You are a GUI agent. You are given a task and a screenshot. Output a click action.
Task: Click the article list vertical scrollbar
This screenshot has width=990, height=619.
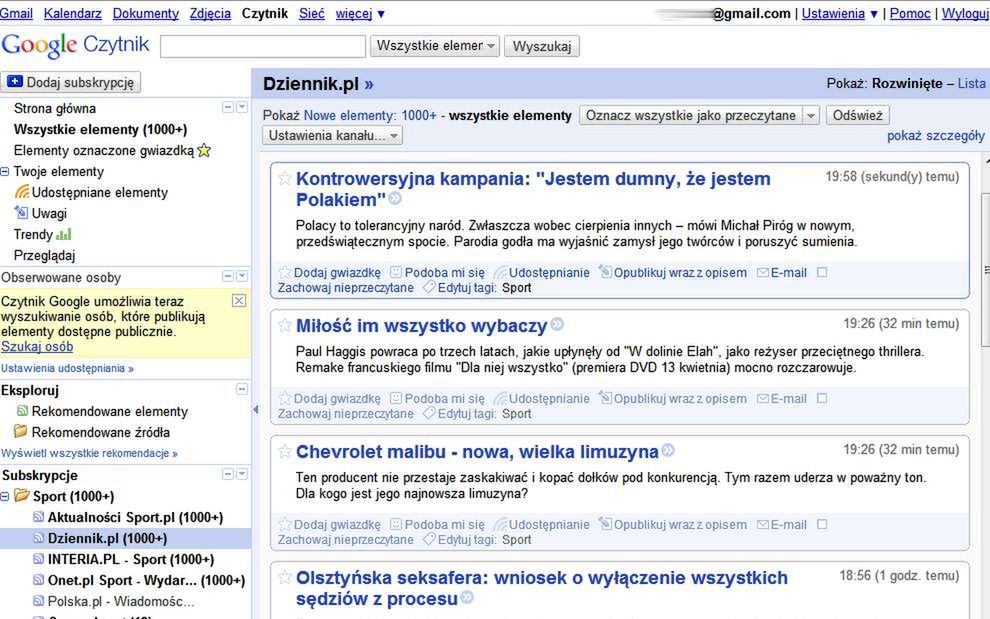985,269
